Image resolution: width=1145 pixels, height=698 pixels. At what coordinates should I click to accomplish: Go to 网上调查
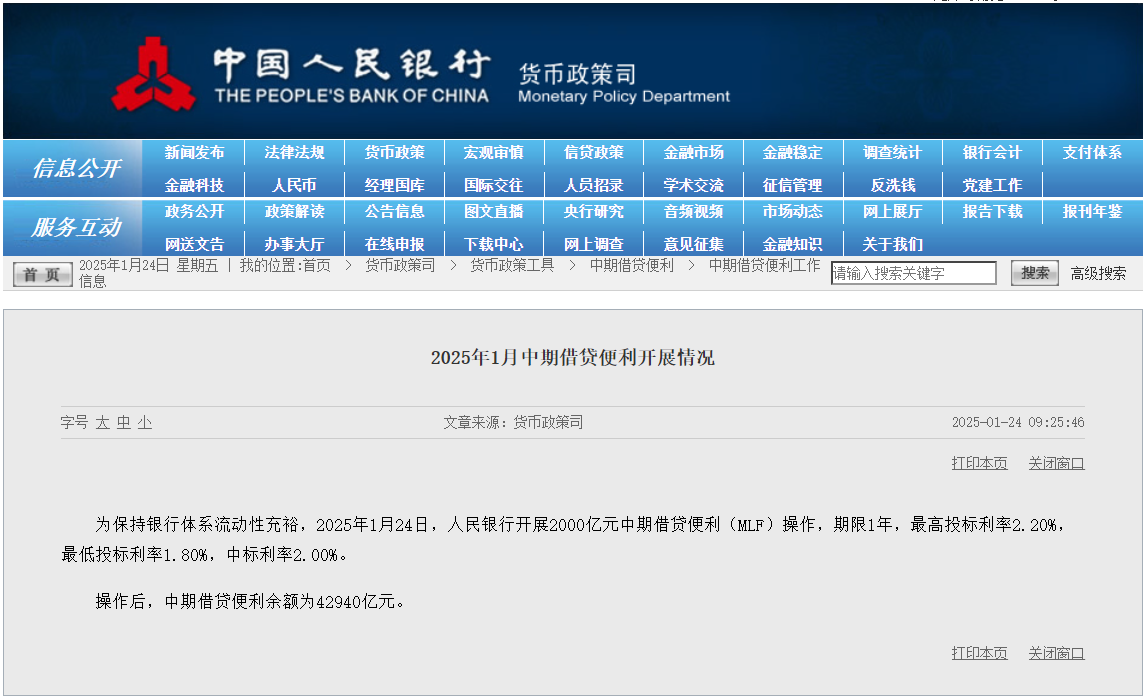(594, 245)
